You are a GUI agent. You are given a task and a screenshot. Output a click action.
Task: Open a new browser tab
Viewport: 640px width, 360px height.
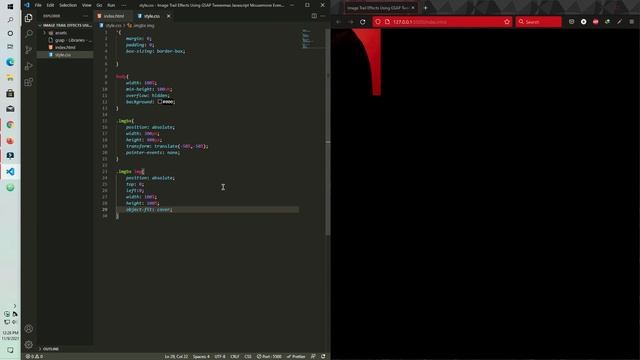pos(425,8)
